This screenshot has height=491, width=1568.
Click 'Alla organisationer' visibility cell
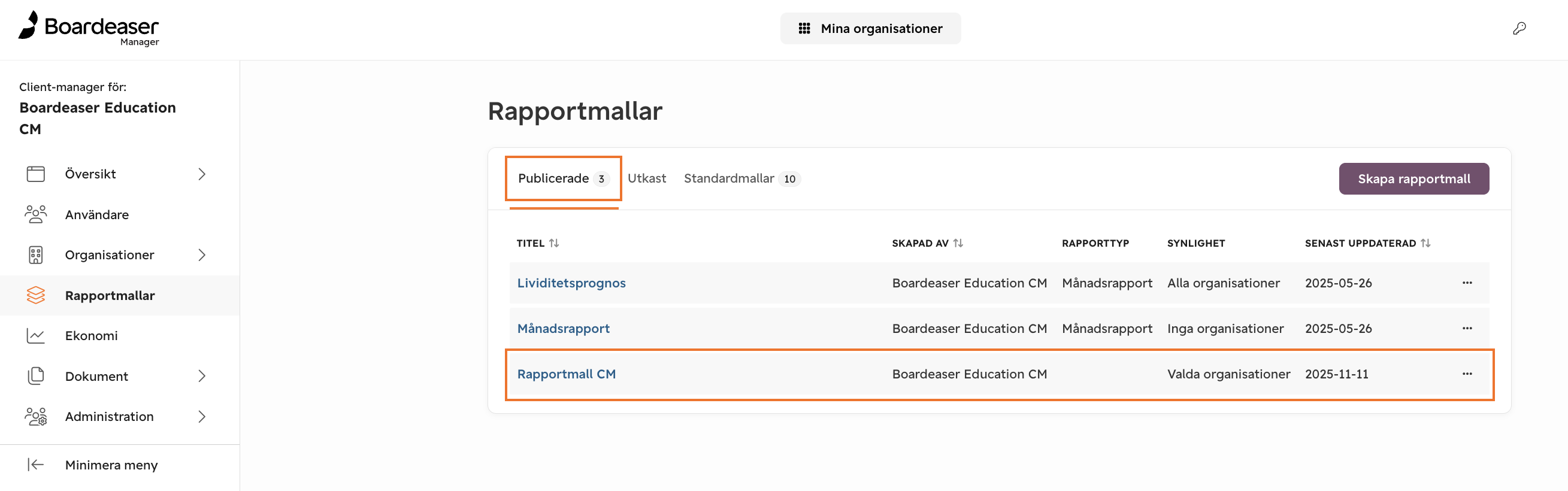[x=1223, y=283]
